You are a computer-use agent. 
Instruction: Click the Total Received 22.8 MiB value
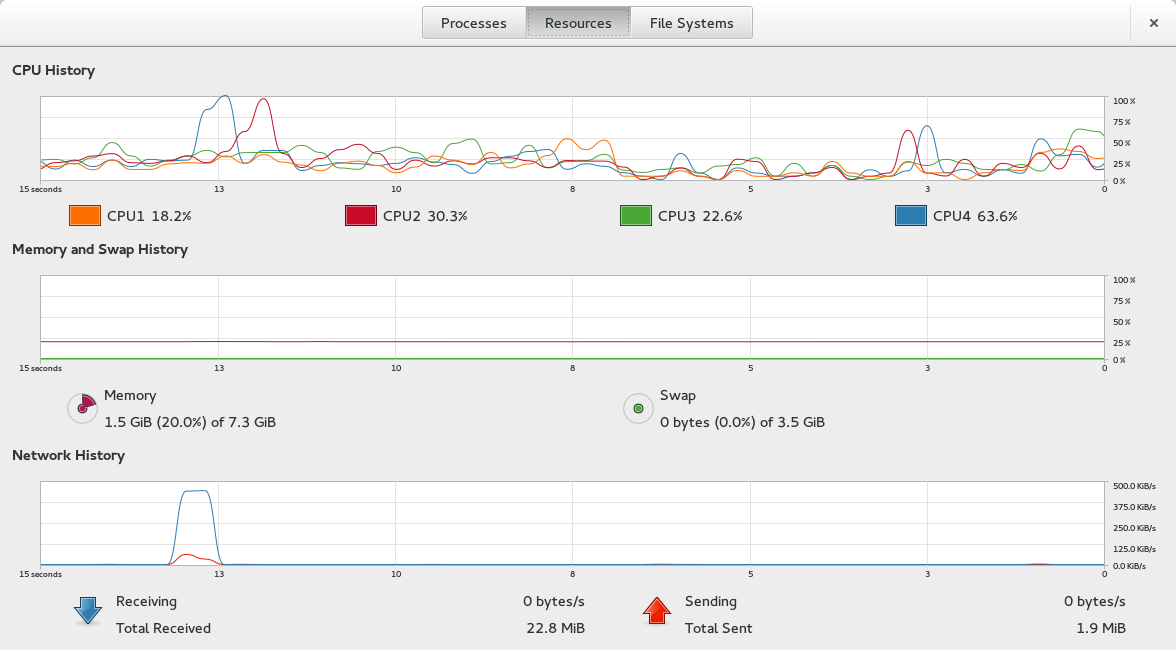coord(556,628)
